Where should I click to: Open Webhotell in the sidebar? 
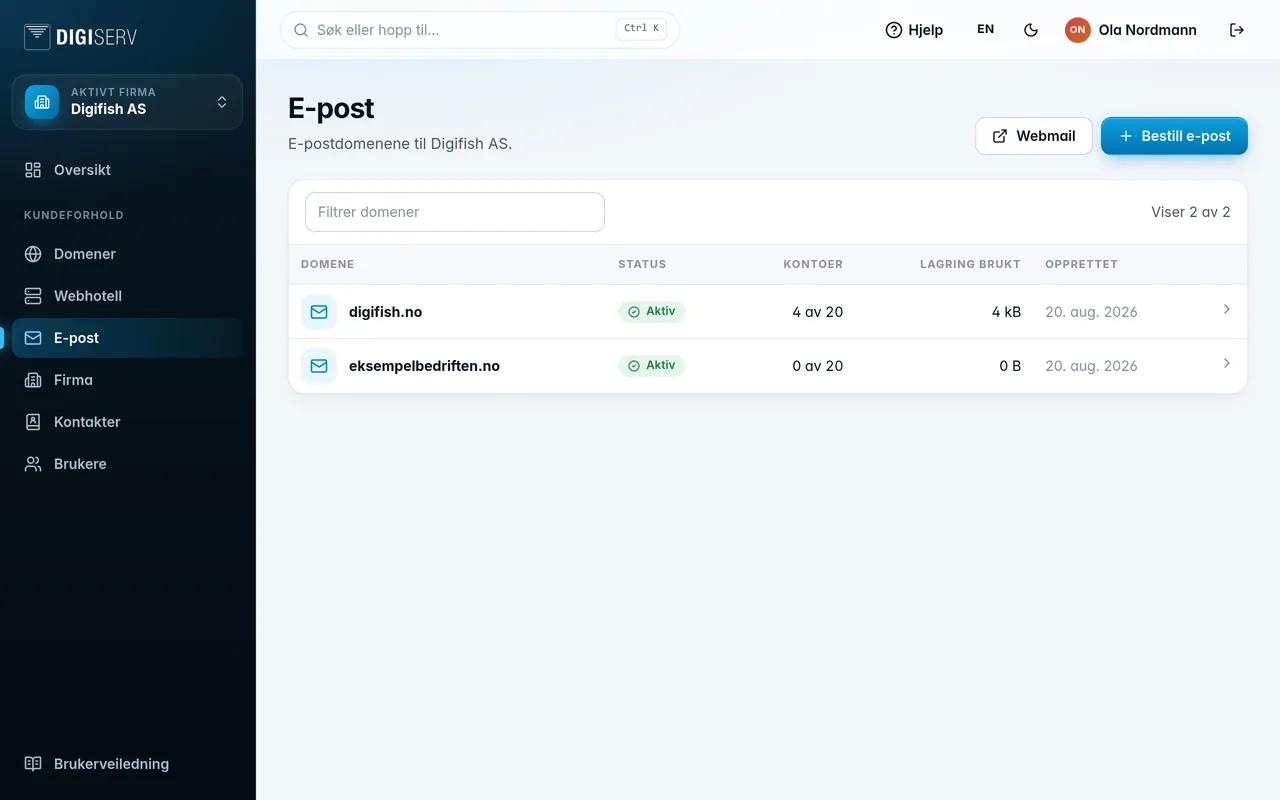click(x=127, y=296)
